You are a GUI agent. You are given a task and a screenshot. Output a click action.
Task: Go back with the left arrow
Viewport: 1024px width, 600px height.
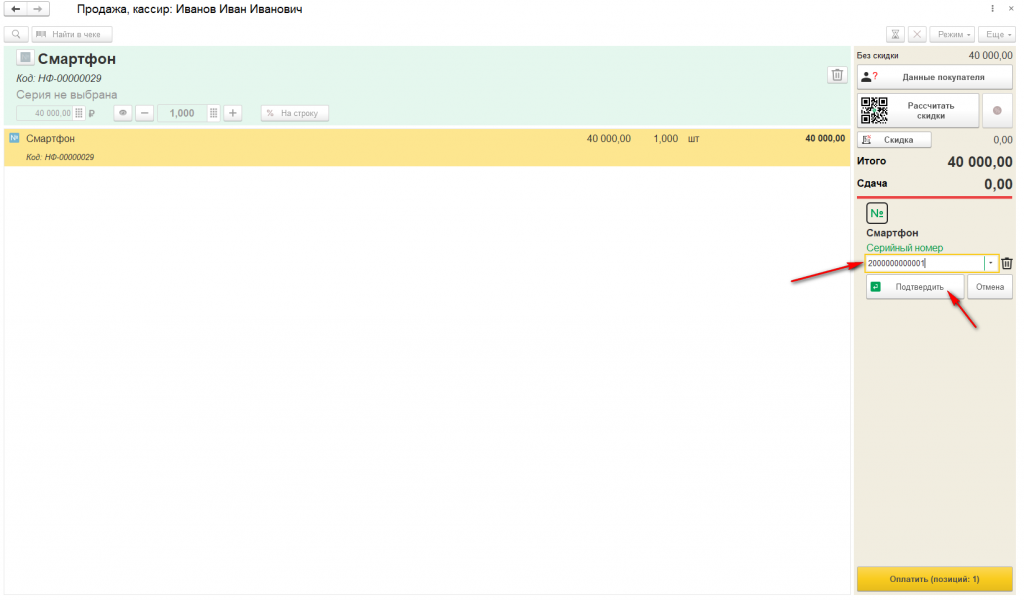coord(16,9)
